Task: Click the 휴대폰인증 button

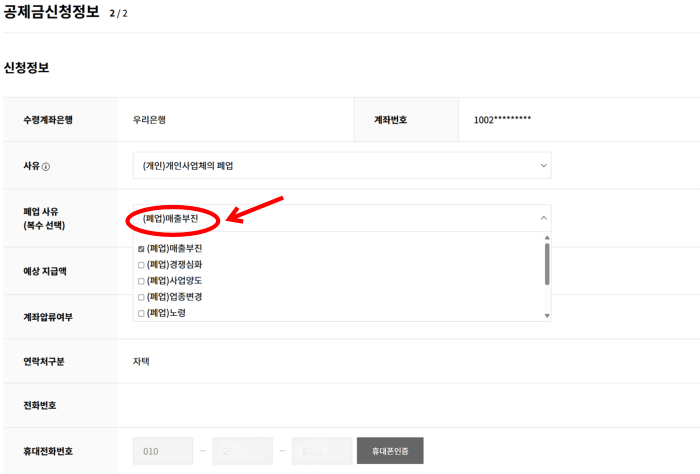Action: click(390, 451)
